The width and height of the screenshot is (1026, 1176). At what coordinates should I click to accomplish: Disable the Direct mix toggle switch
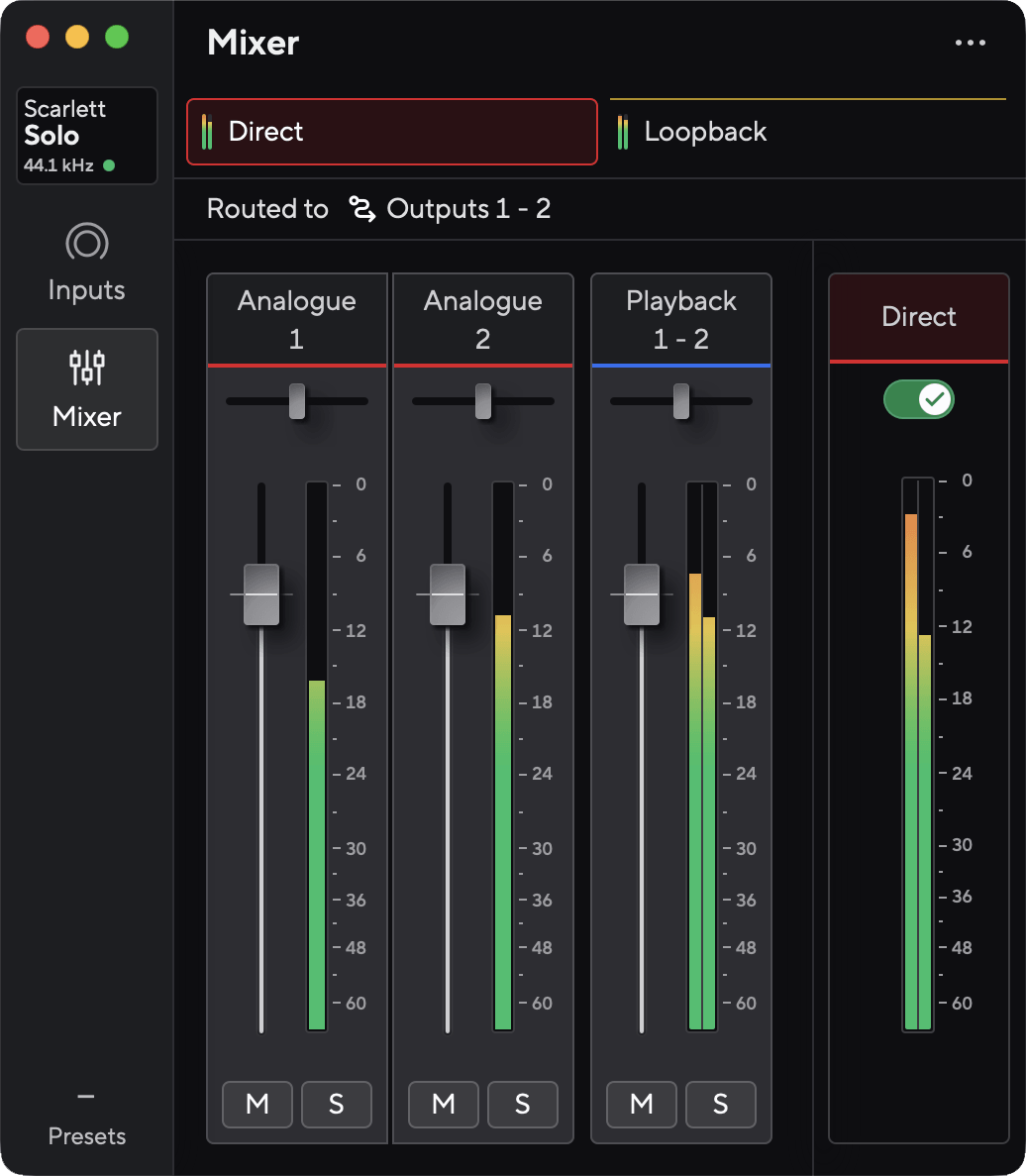(x=919, y=399)
